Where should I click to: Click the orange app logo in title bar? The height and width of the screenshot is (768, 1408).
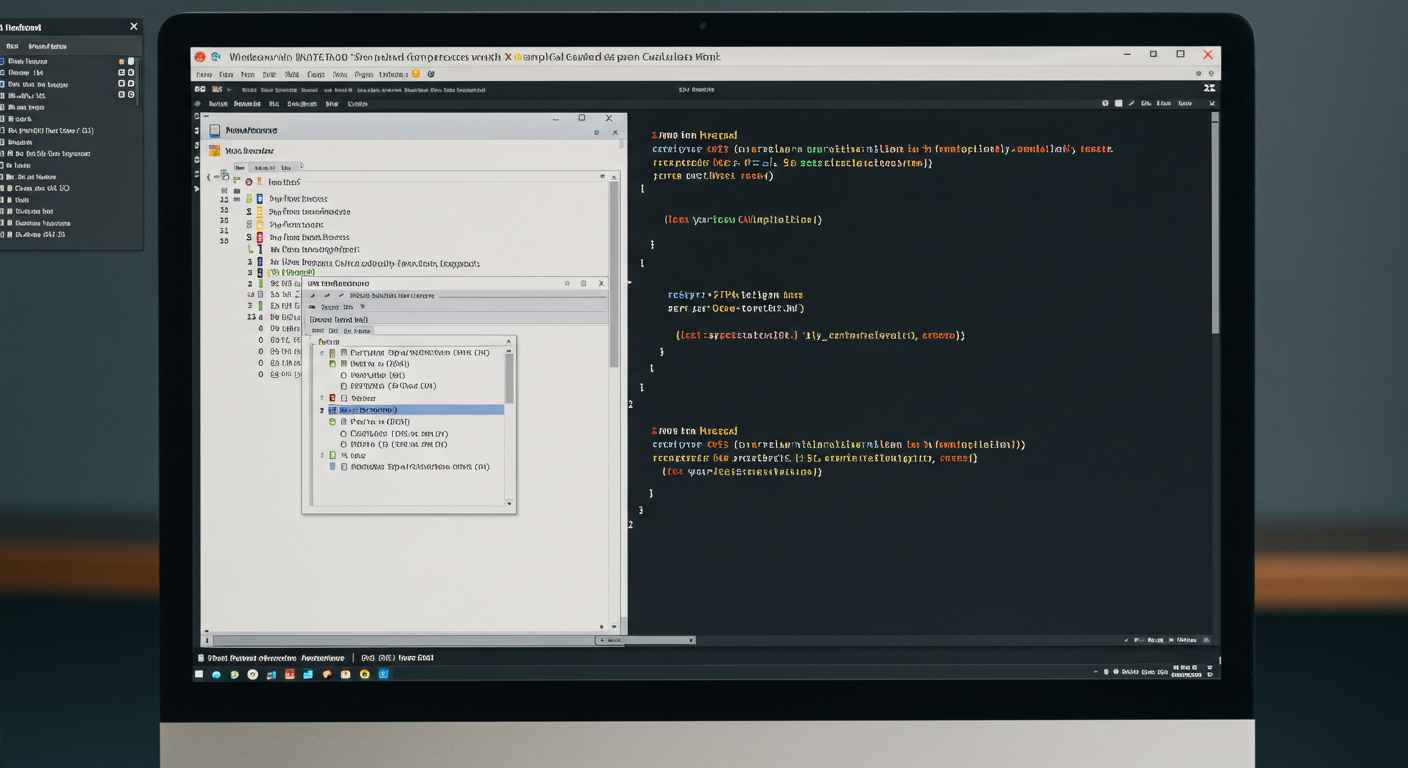coord(200,57)
